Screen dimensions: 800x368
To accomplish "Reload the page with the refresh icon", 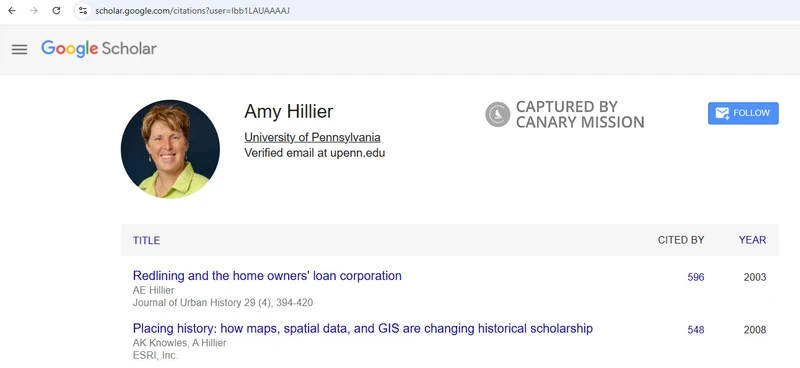I will (56, 10).
